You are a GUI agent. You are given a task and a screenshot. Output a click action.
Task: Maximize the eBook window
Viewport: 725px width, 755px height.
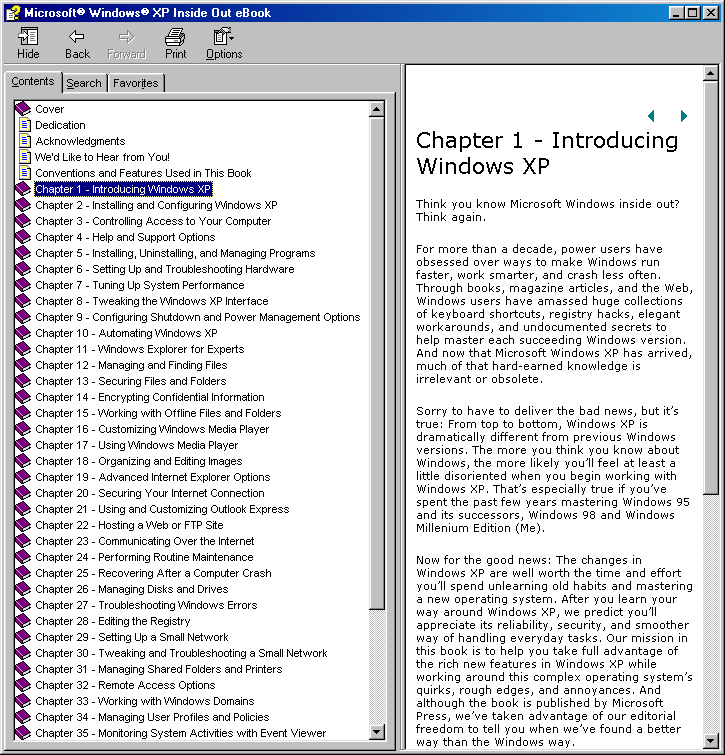(692, 13)
